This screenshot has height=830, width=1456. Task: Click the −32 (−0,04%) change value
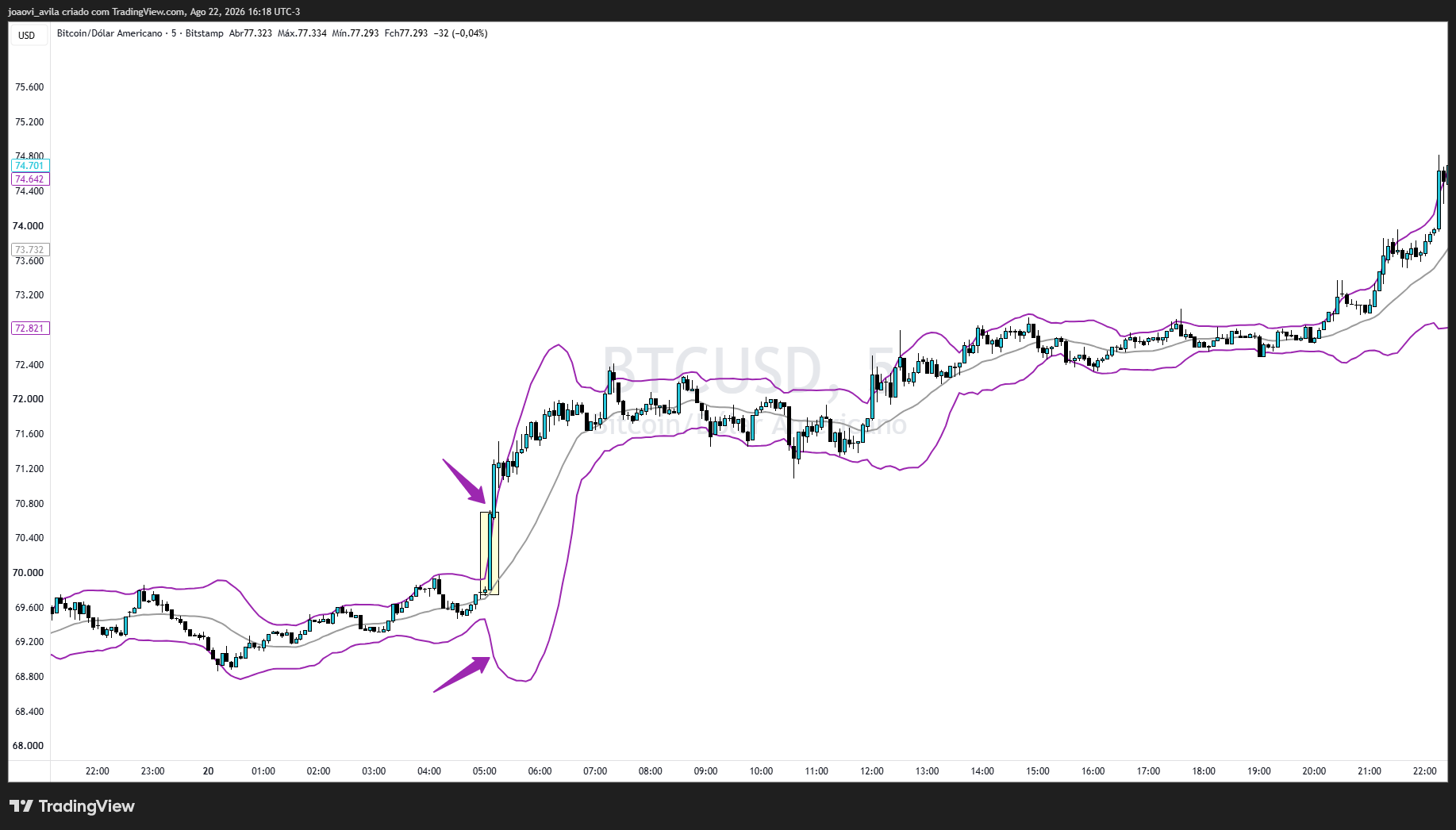(x=461, y=33)
